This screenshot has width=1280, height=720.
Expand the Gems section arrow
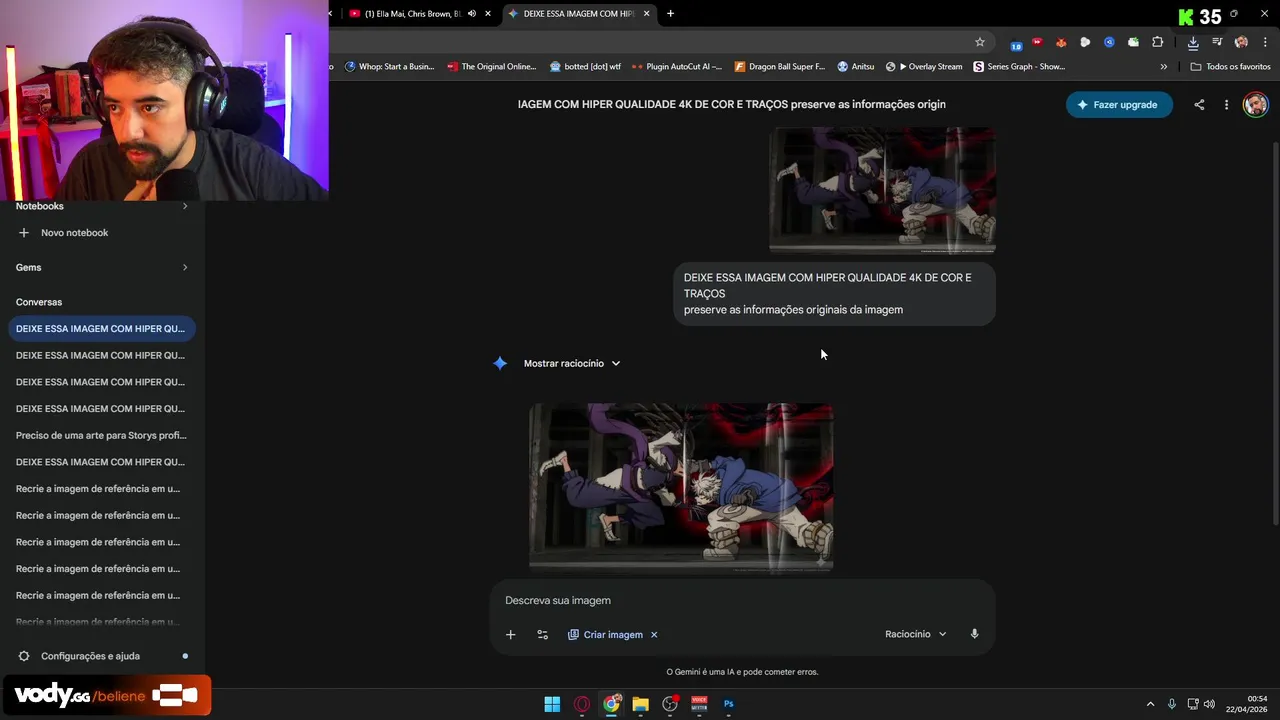pos(184,267)
